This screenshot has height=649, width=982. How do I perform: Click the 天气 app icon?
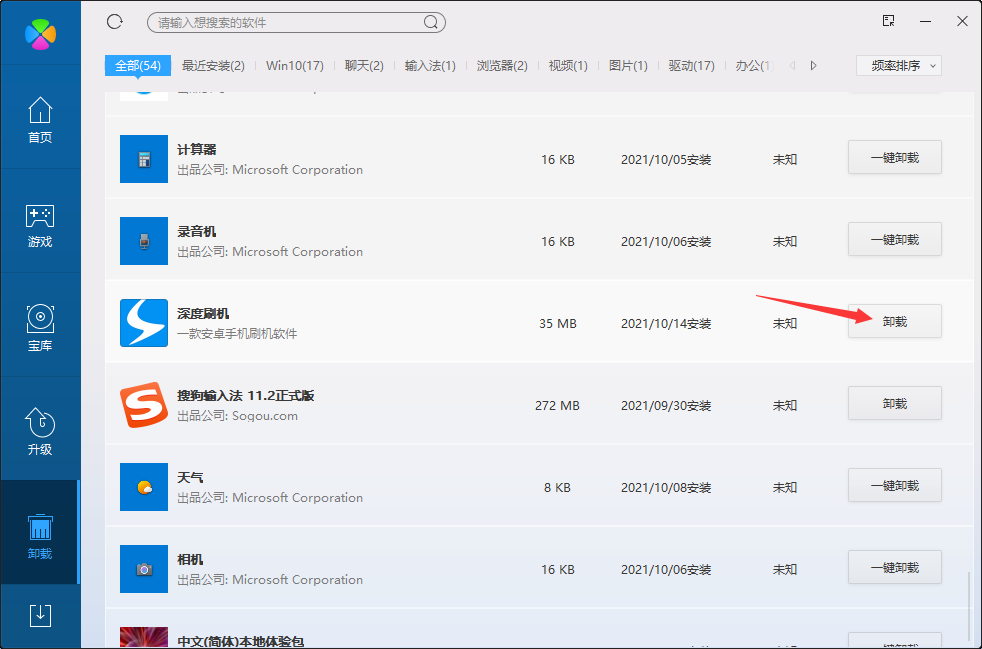pyautogui.click(x=144, y=487)
